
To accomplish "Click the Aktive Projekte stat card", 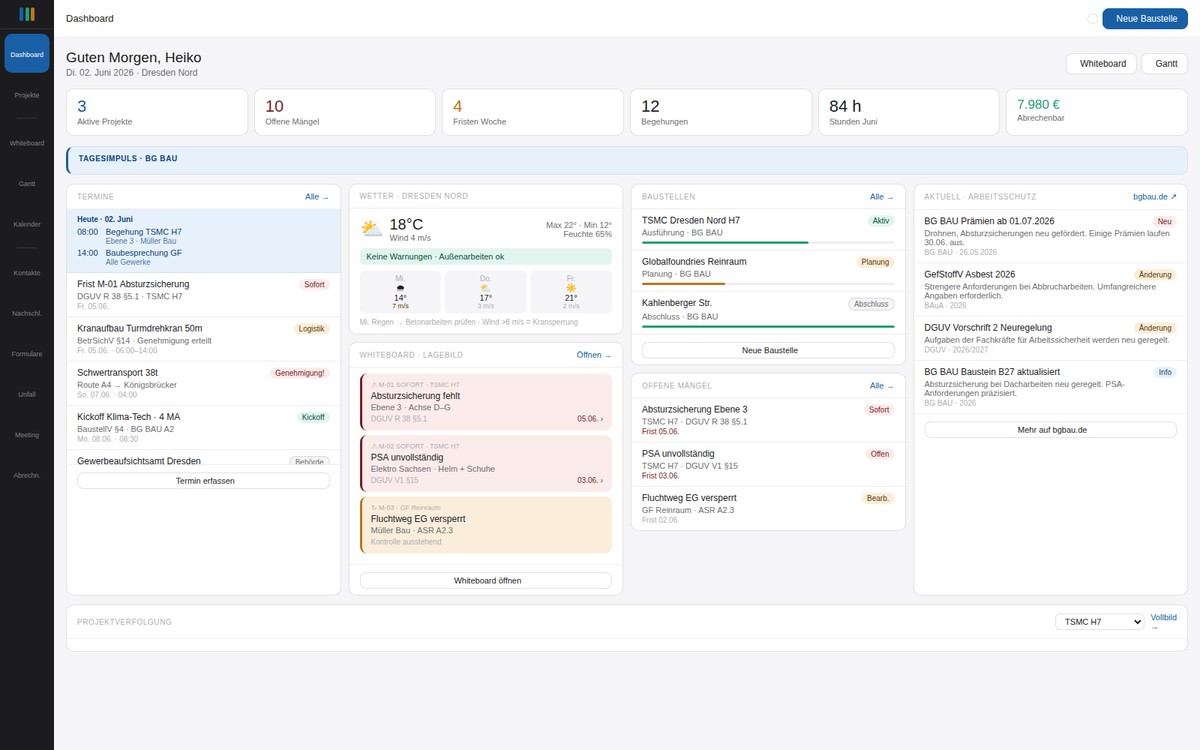I will point(157,112).
